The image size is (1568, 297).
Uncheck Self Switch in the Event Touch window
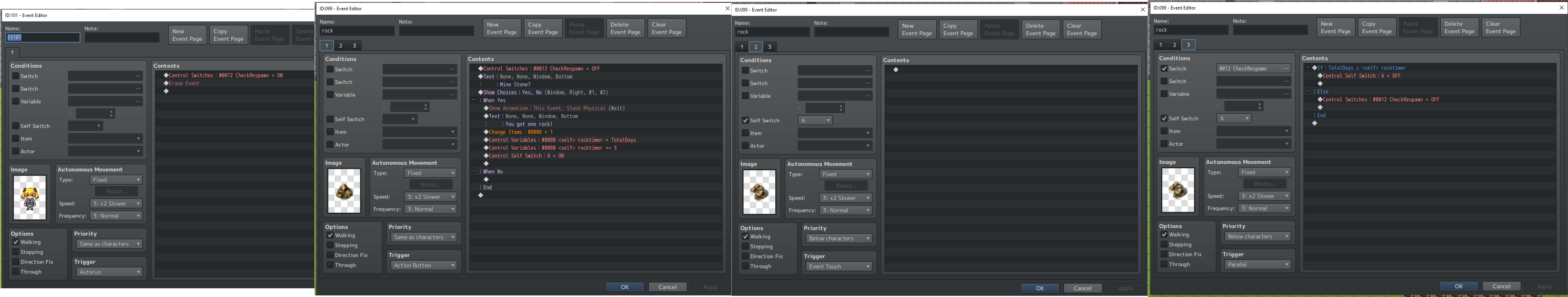(745, 120)
